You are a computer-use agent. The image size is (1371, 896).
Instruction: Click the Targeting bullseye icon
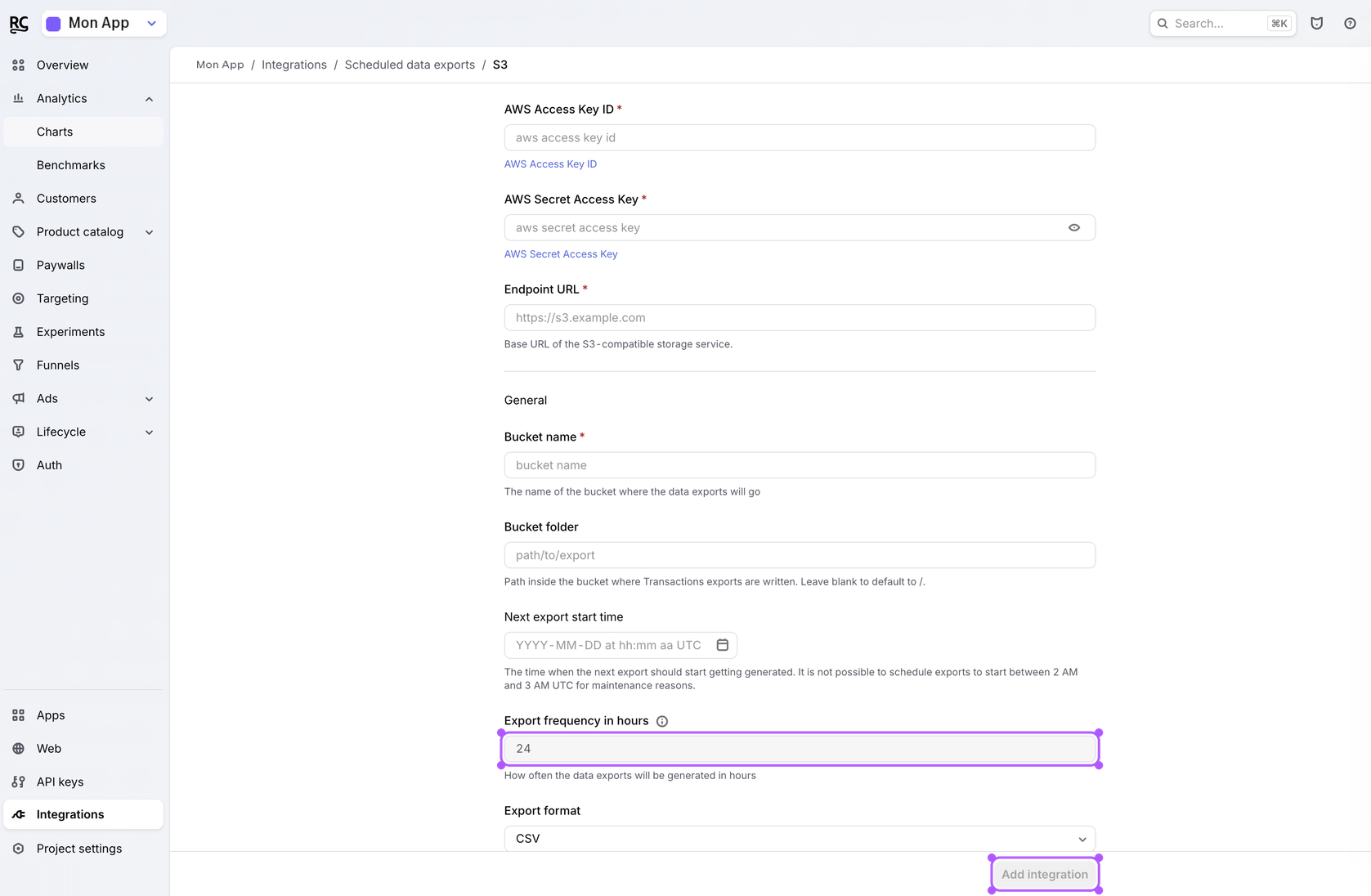click(x=19, y=299)
